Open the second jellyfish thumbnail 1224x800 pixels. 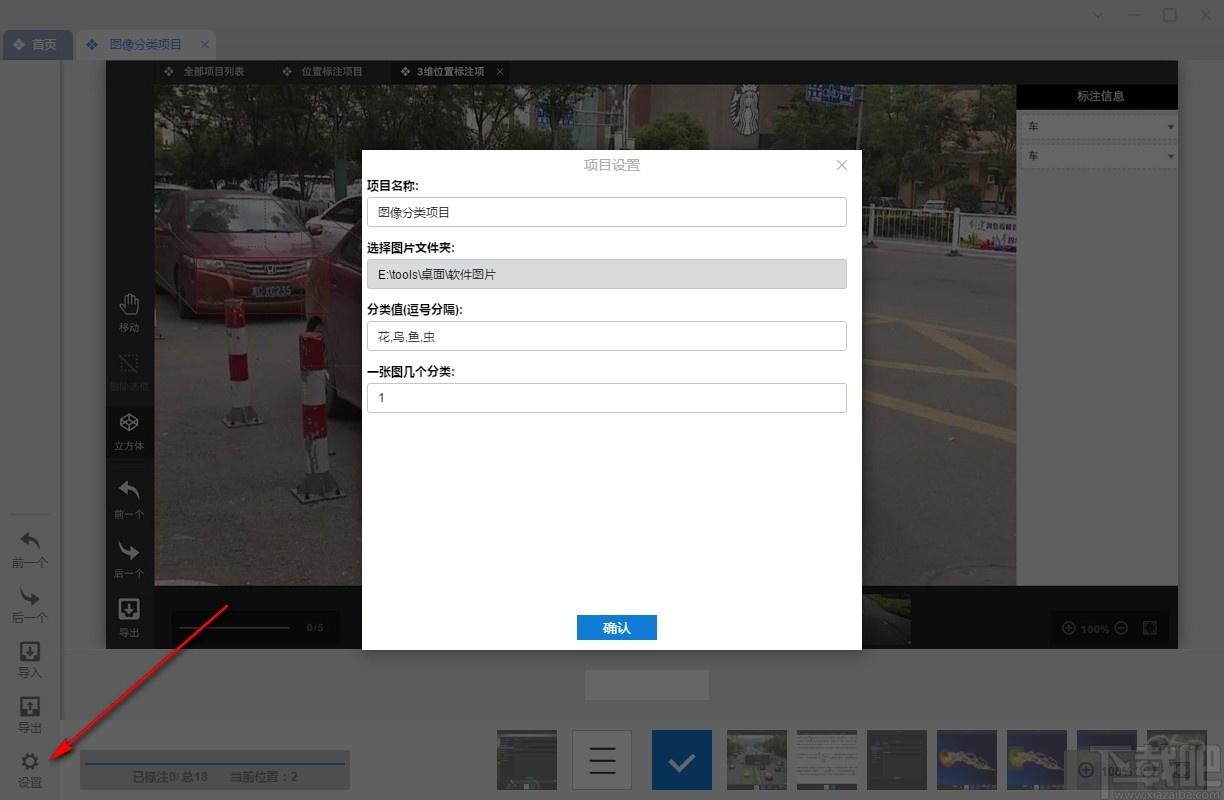1037,760
